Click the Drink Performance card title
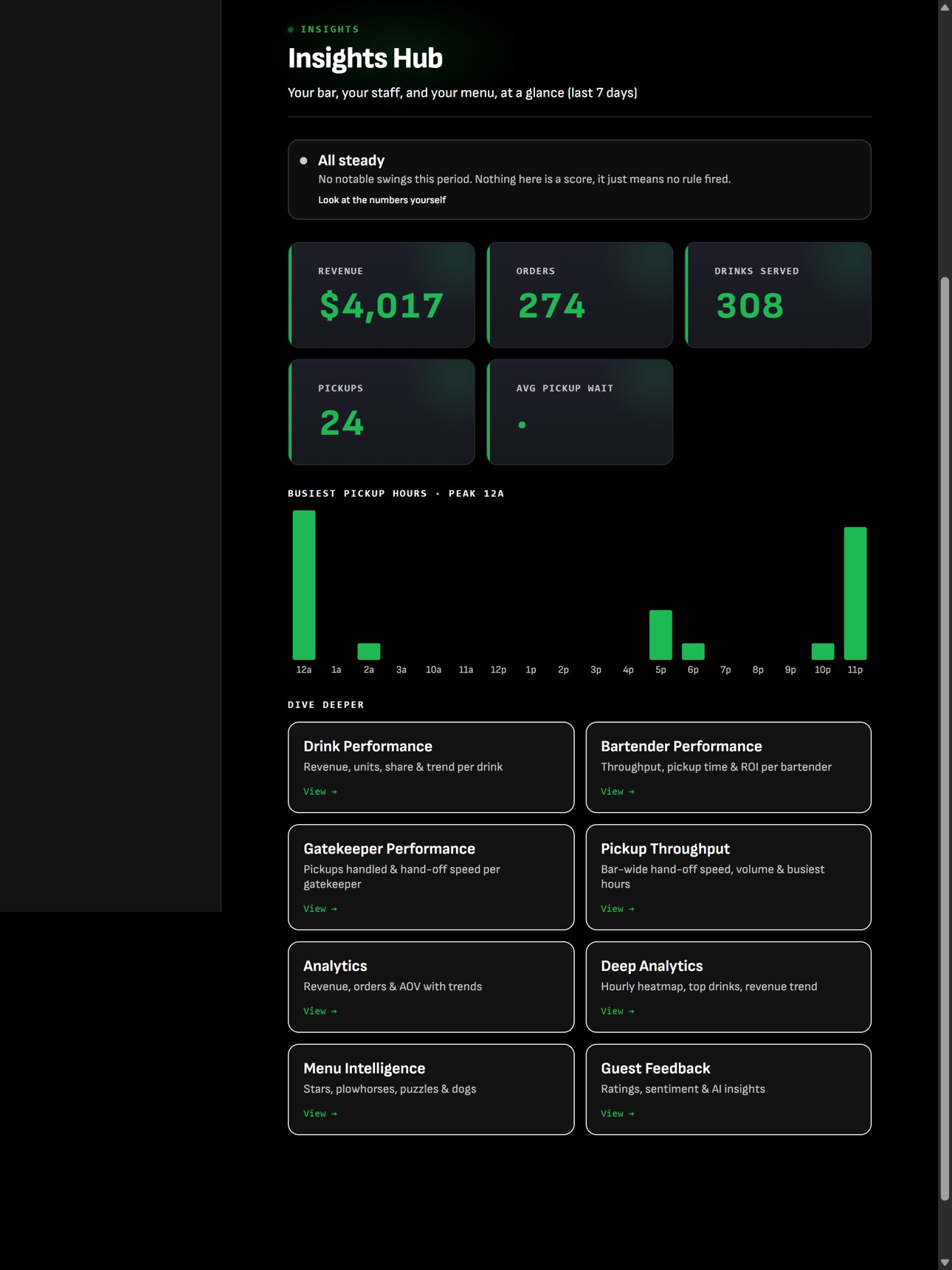The height and width of the screenshot is (1270, 952). (x=368, y=746)
